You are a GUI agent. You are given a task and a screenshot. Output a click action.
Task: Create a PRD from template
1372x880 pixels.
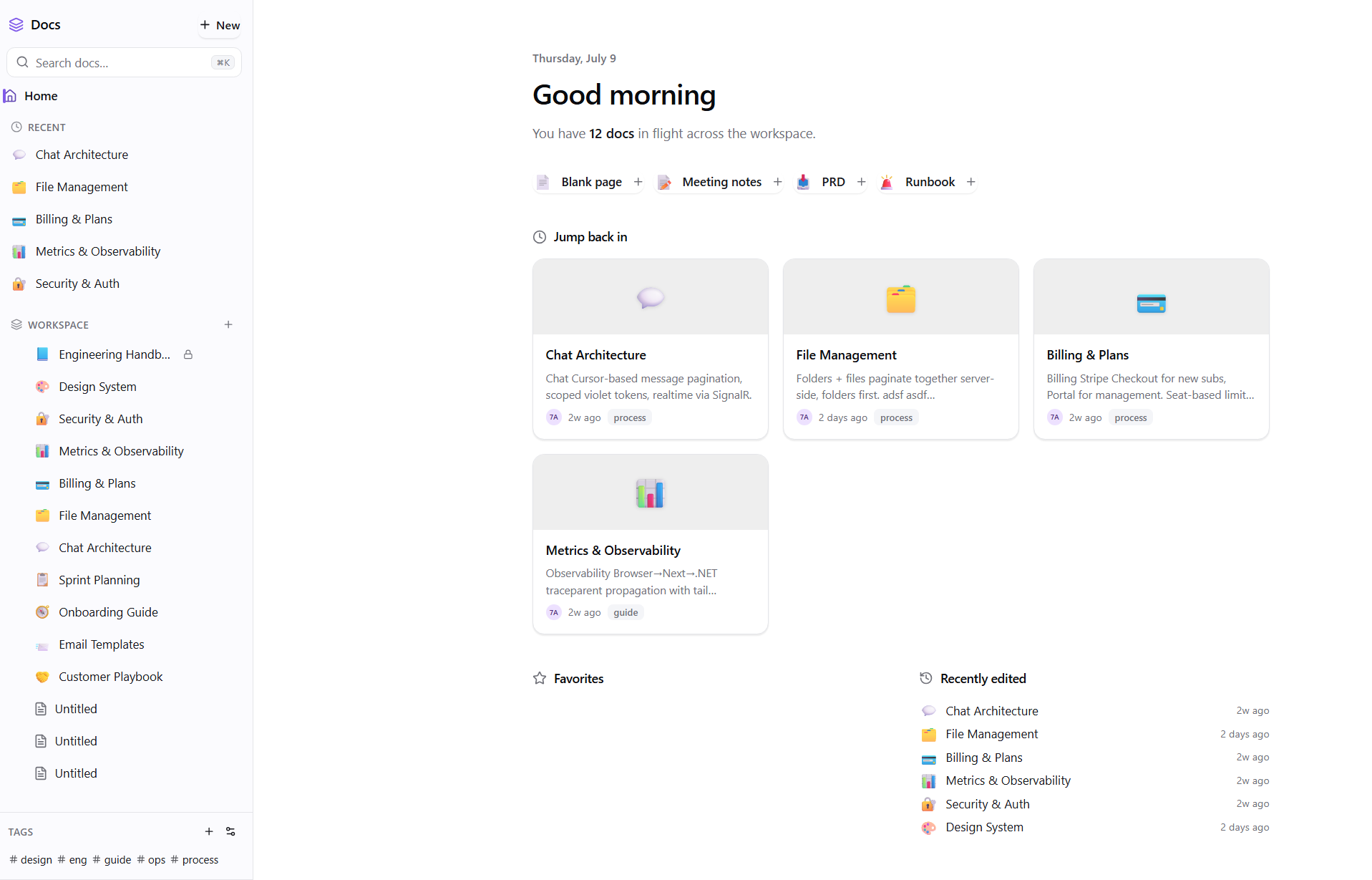(x=833, y=182)
